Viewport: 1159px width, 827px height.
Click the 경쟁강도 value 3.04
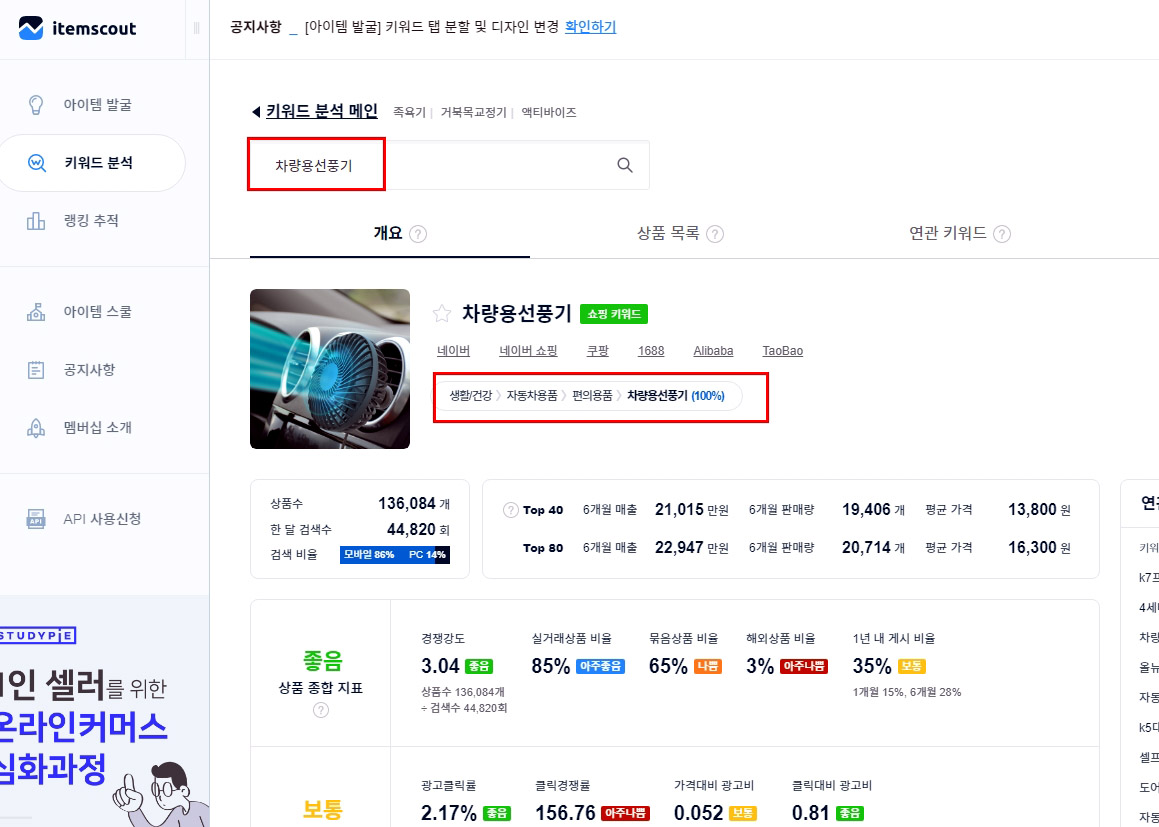click(441, 666)
